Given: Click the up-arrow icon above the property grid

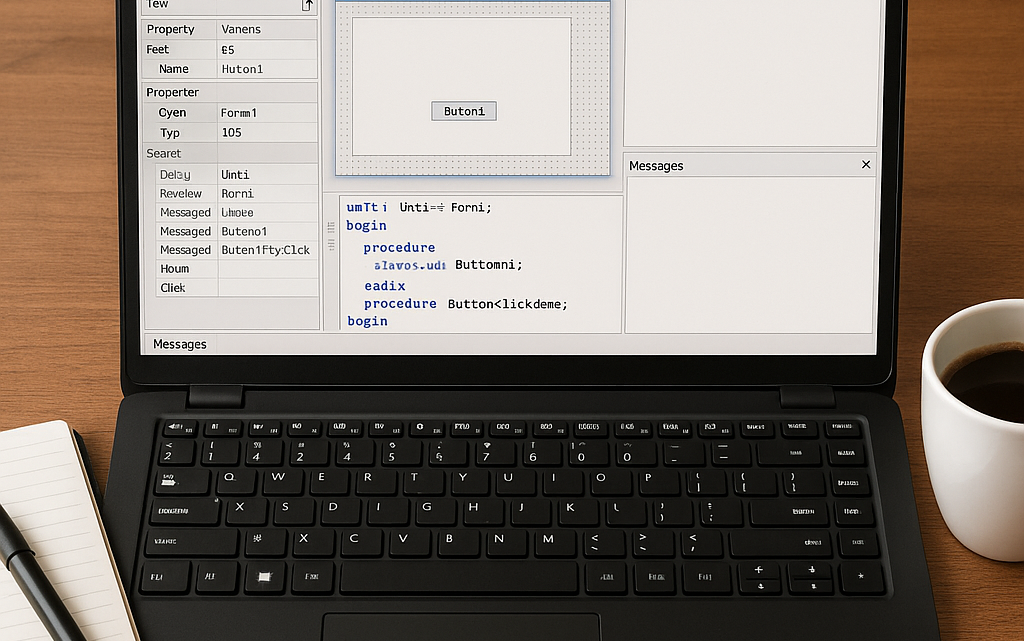Looking at the screenshot, I should pyautogui.click(x=307, y=6).
